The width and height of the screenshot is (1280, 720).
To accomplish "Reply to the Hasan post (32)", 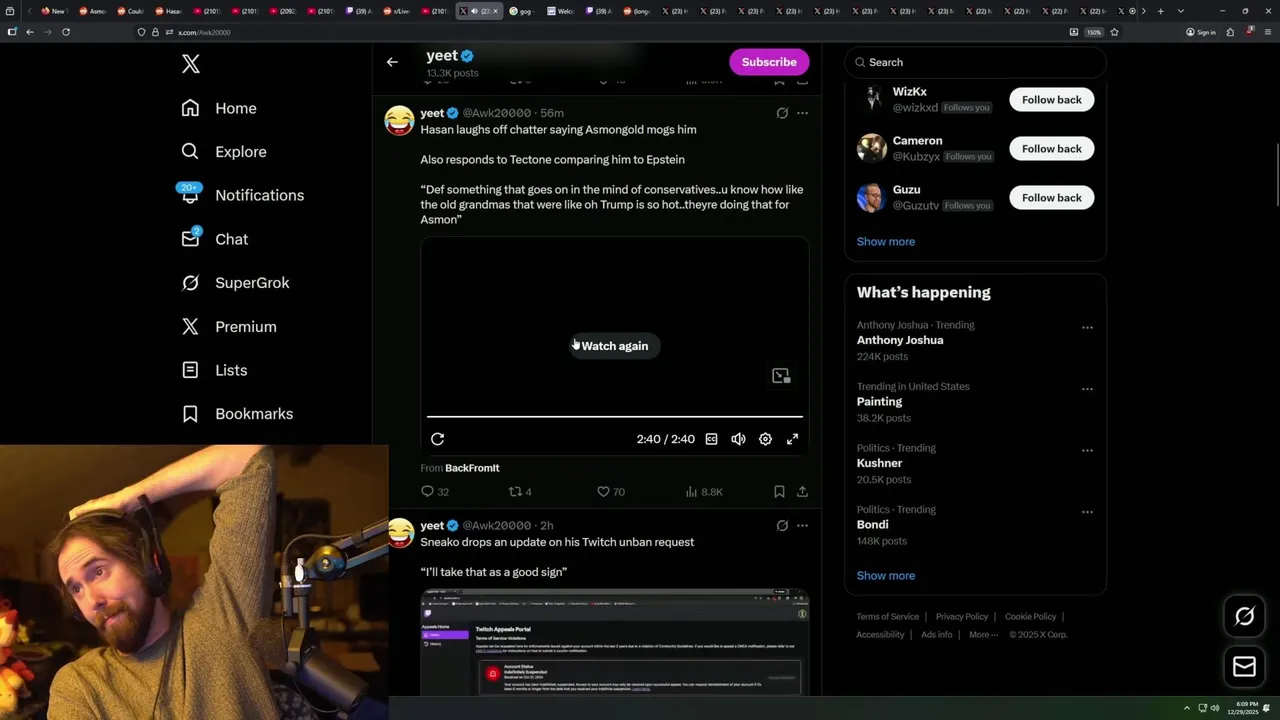I will coord(435,492).
